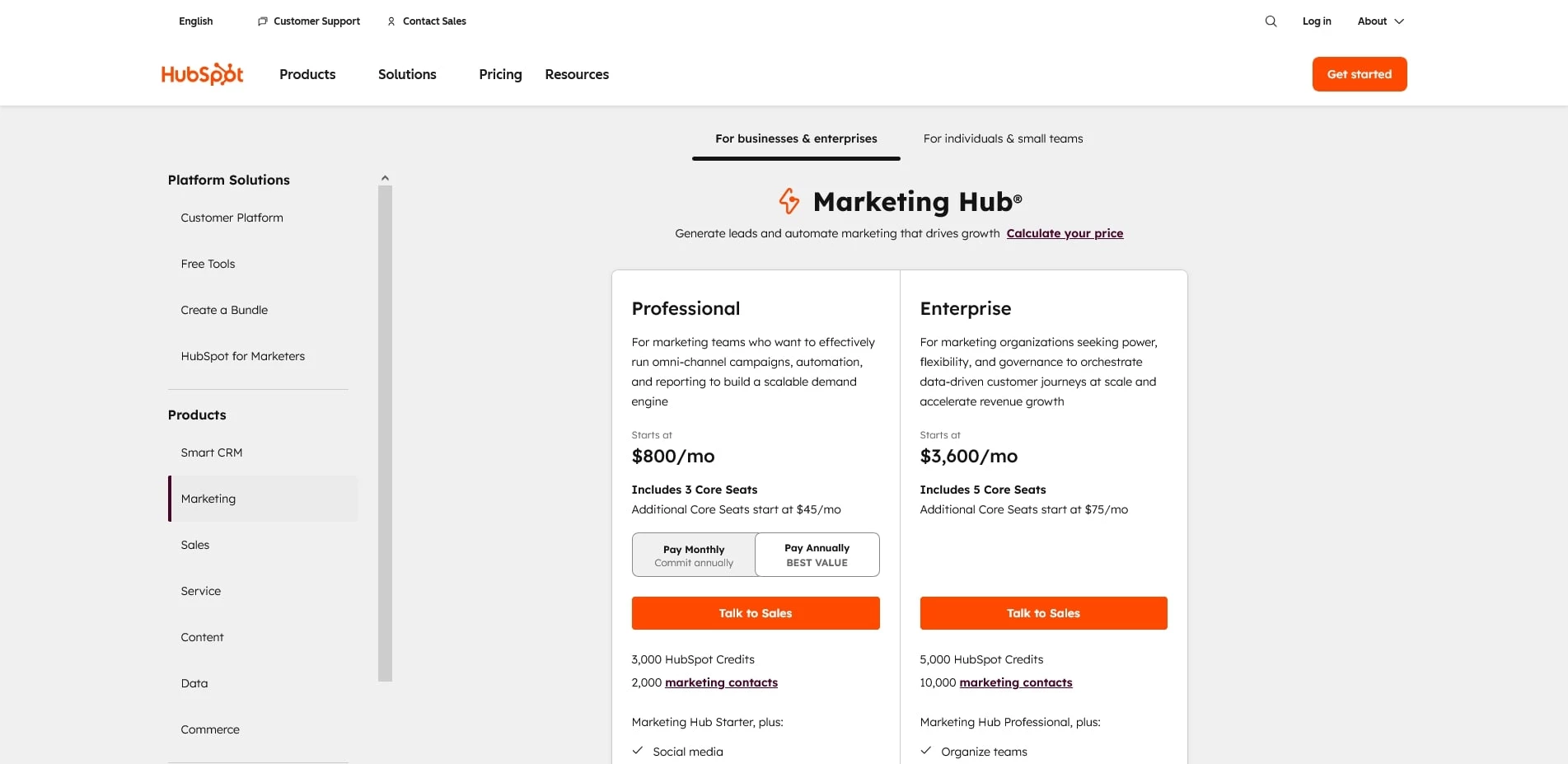Screen dimensions: 1568x764
Task: Click the Contact Sales person icon
Action: pyautogui.click(x=390, y=21)
